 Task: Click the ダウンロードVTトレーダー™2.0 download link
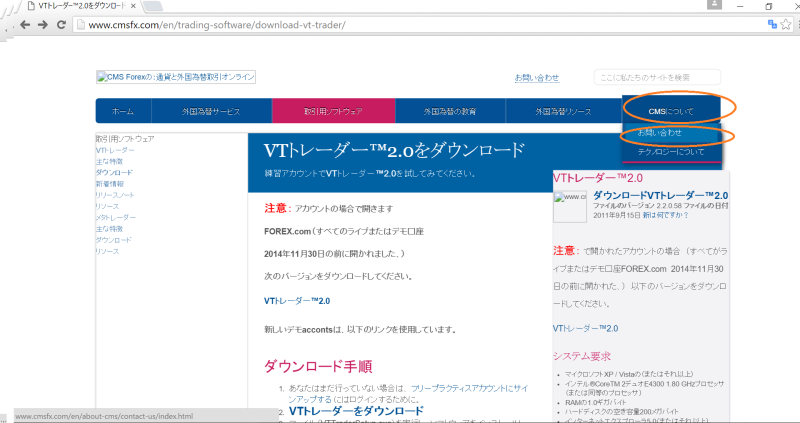(661, 195)
